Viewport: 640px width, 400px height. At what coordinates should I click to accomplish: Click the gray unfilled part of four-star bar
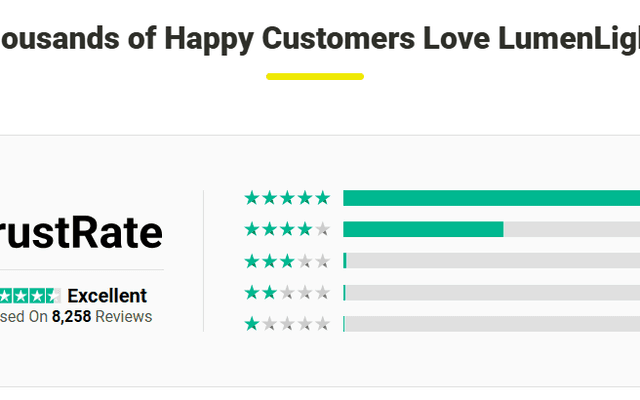(x=570, y=229)
